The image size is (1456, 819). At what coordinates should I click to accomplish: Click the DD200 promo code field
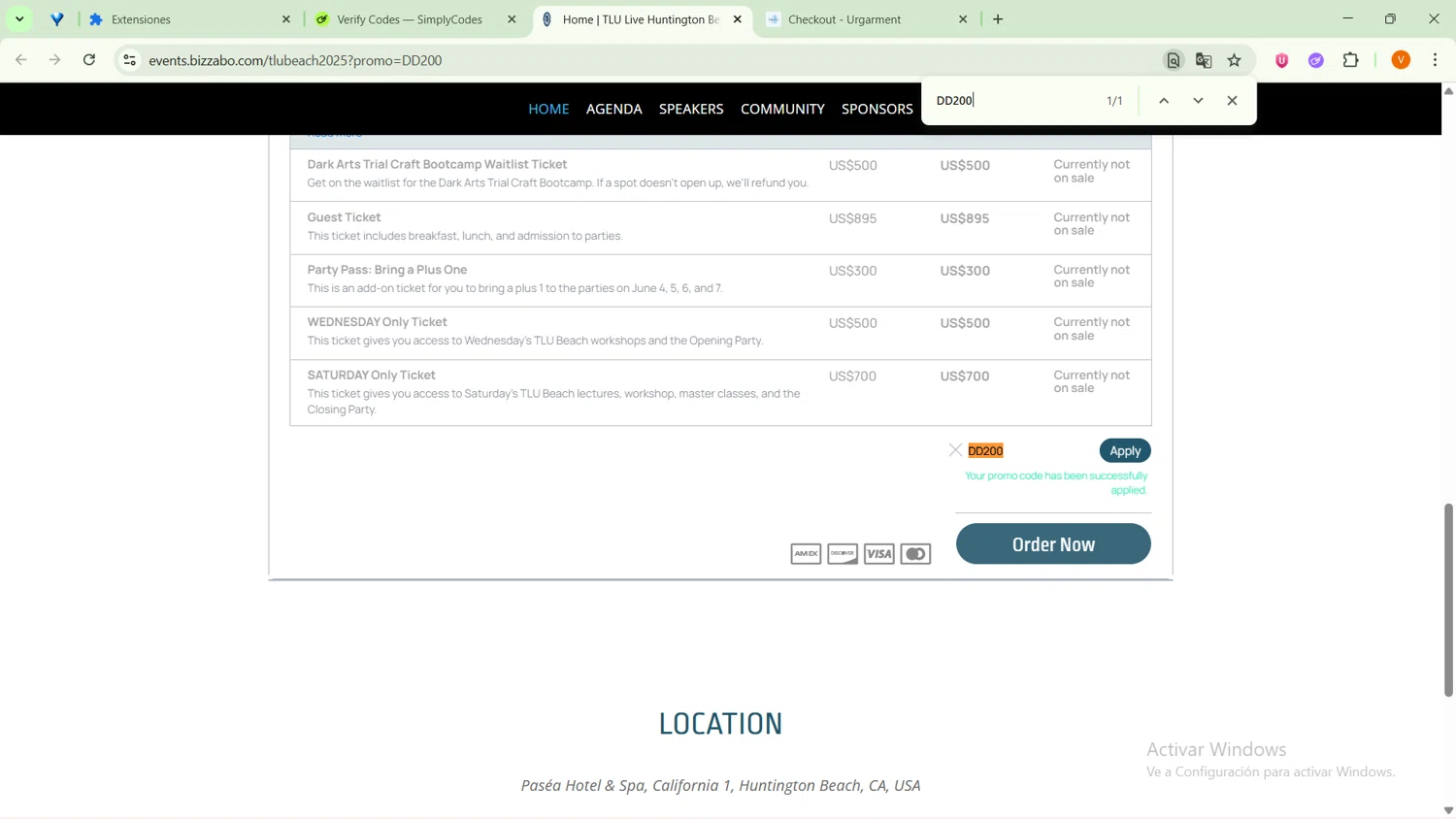pyautogui.click(x=1029, y=450)
